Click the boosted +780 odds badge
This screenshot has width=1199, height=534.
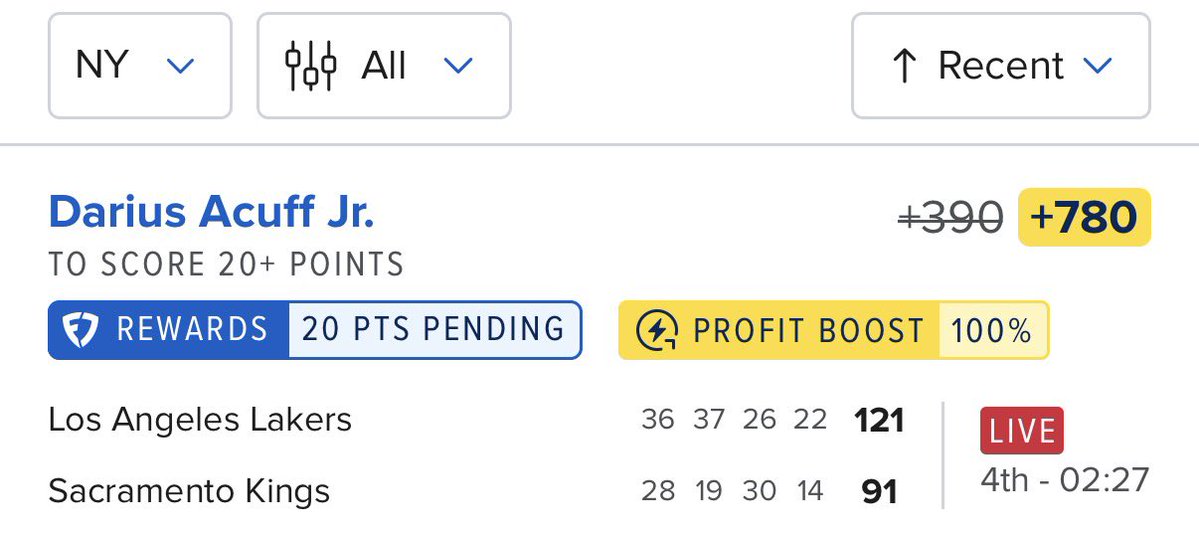[x=1084, y=217]
